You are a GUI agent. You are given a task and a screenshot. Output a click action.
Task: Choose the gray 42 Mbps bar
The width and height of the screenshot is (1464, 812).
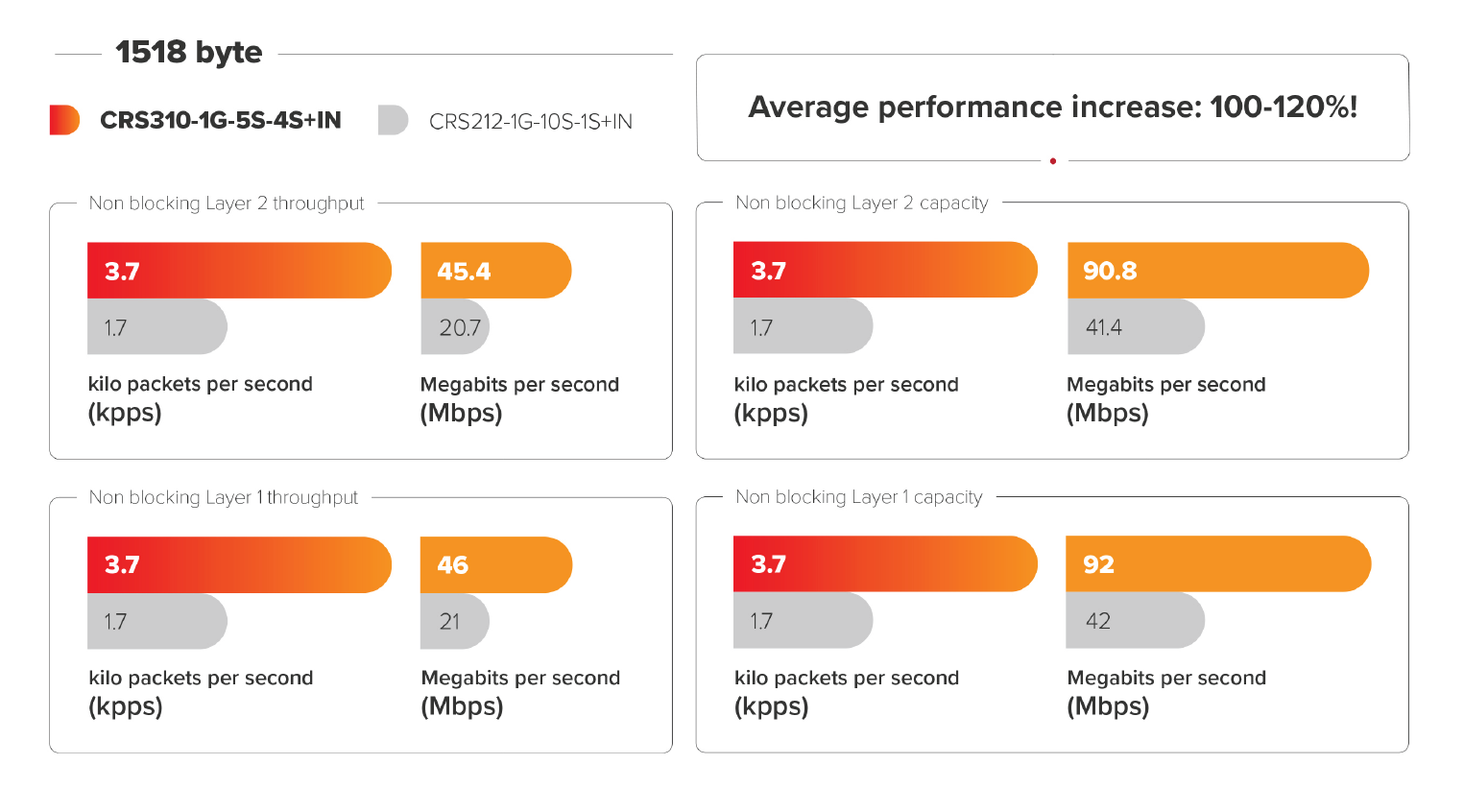tap(1135, 621)
